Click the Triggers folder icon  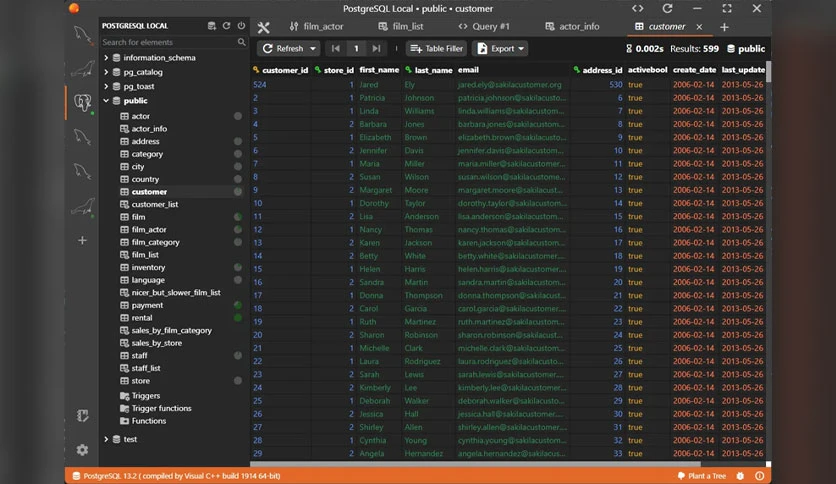pos(124,396)
